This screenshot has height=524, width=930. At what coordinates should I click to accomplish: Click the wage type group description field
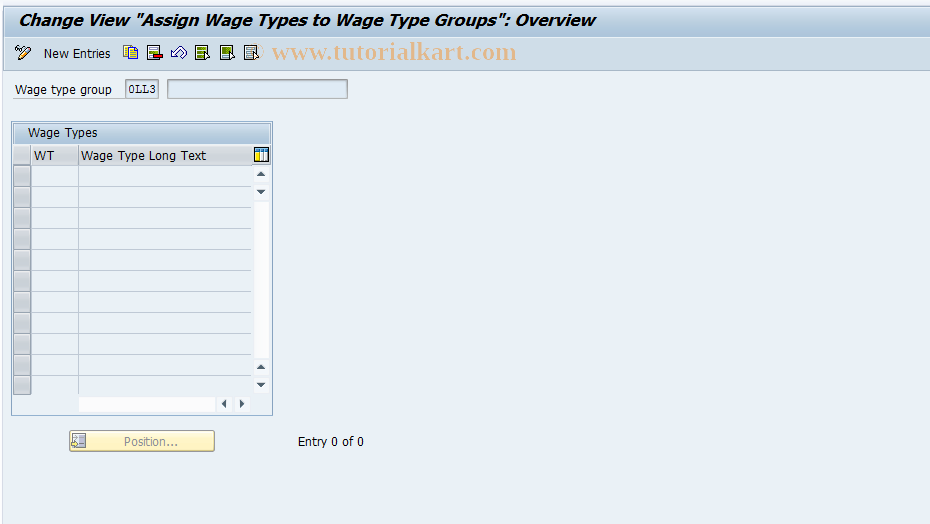[x=257, y=89]
